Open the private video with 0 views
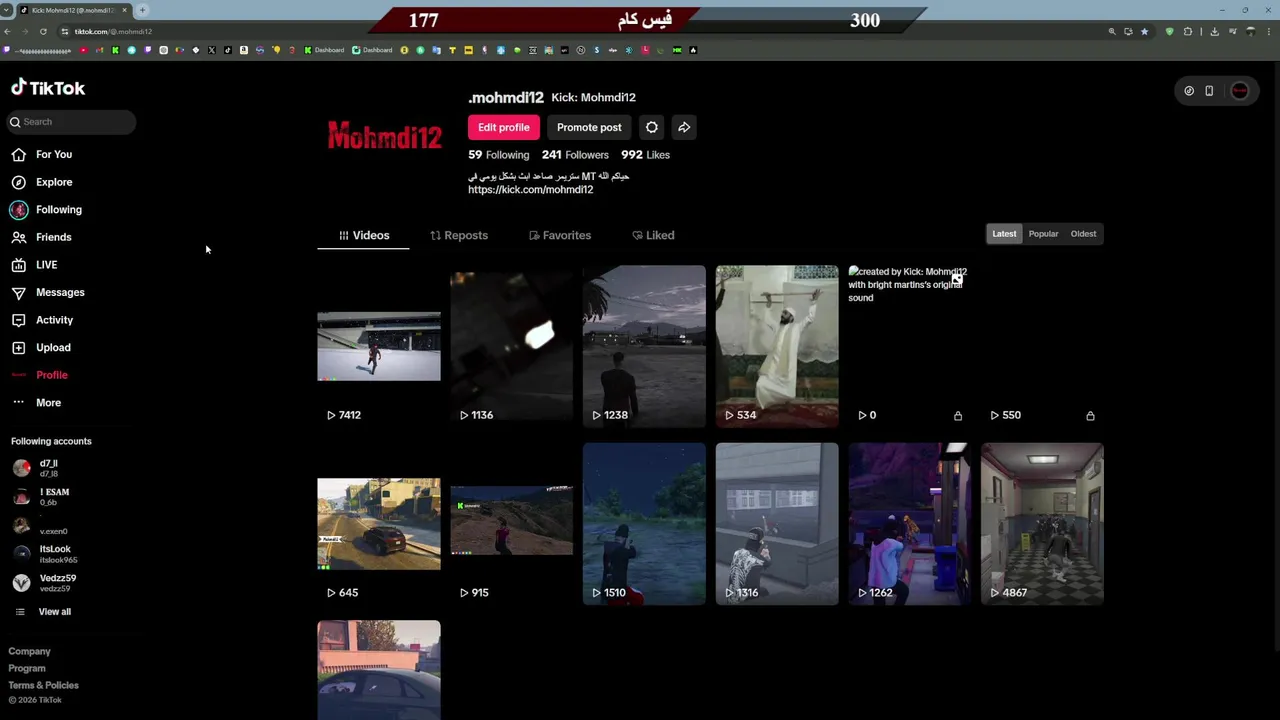The width and height of the screenshot is (1280, 720). (x=910, y=346)
